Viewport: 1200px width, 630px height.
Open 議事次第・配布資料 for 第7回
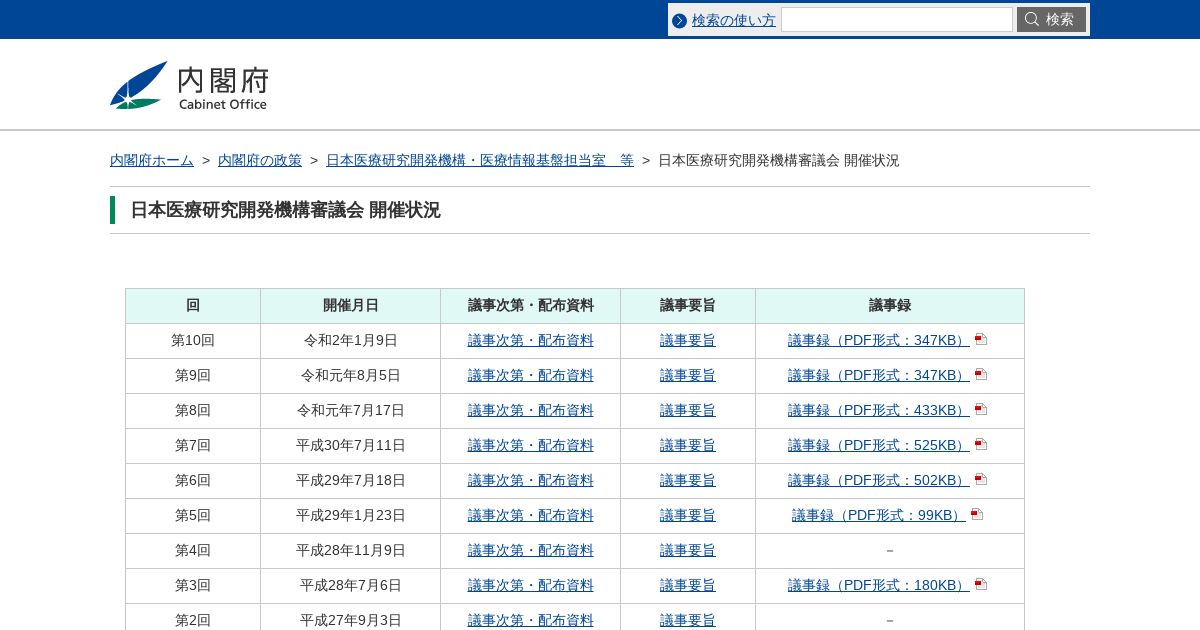click(x=531, y=445)
